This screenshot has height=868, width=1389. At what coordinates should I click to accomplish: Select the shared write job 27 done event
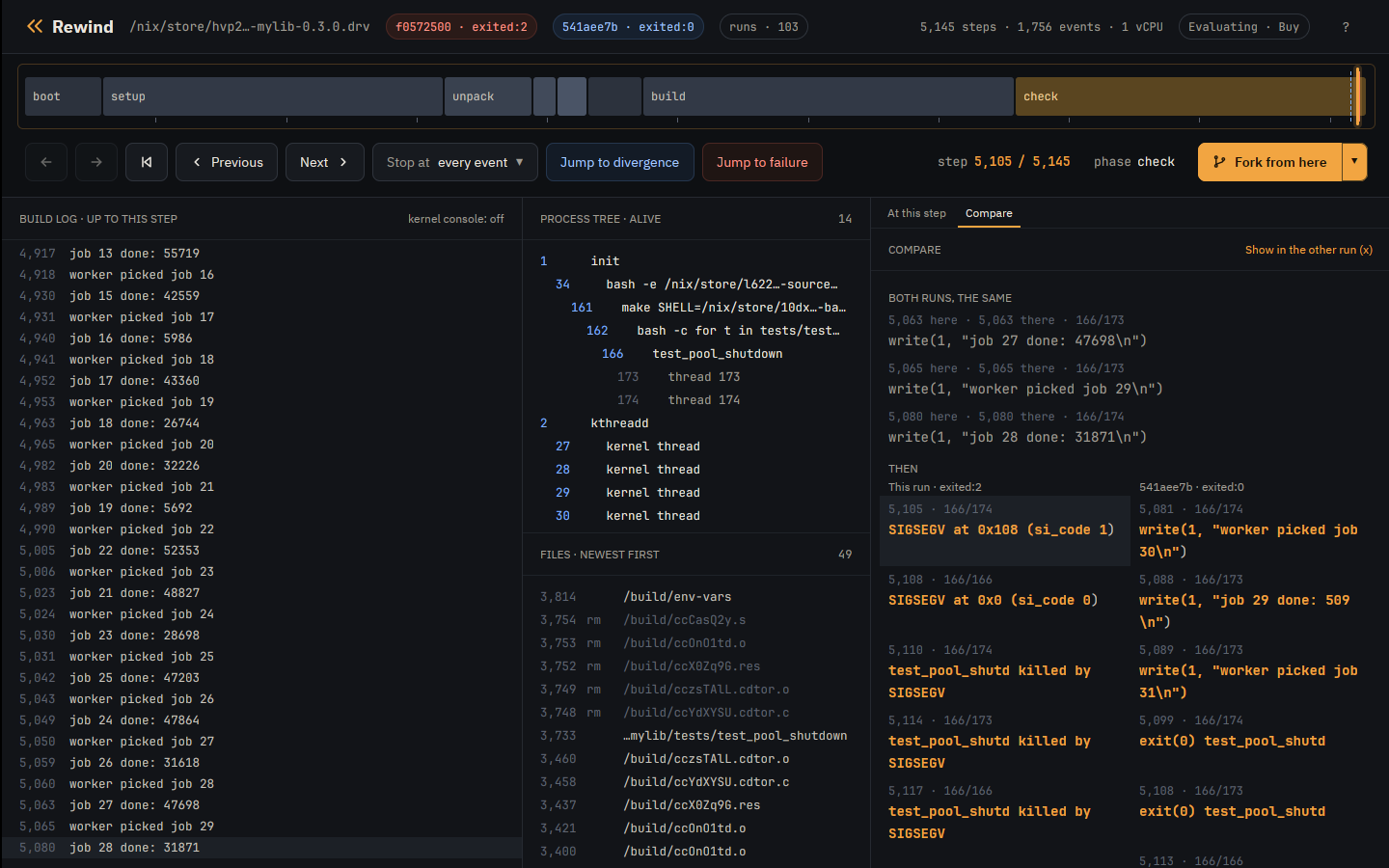point(1129,331)
